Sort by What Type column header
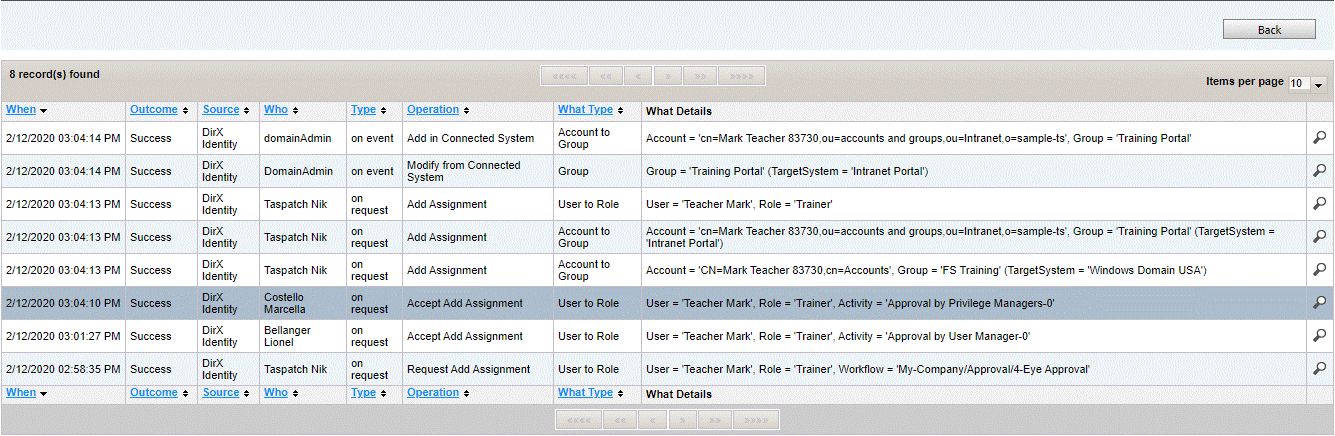This screenshot has width=1335, height=436. (x=585, y=110)
